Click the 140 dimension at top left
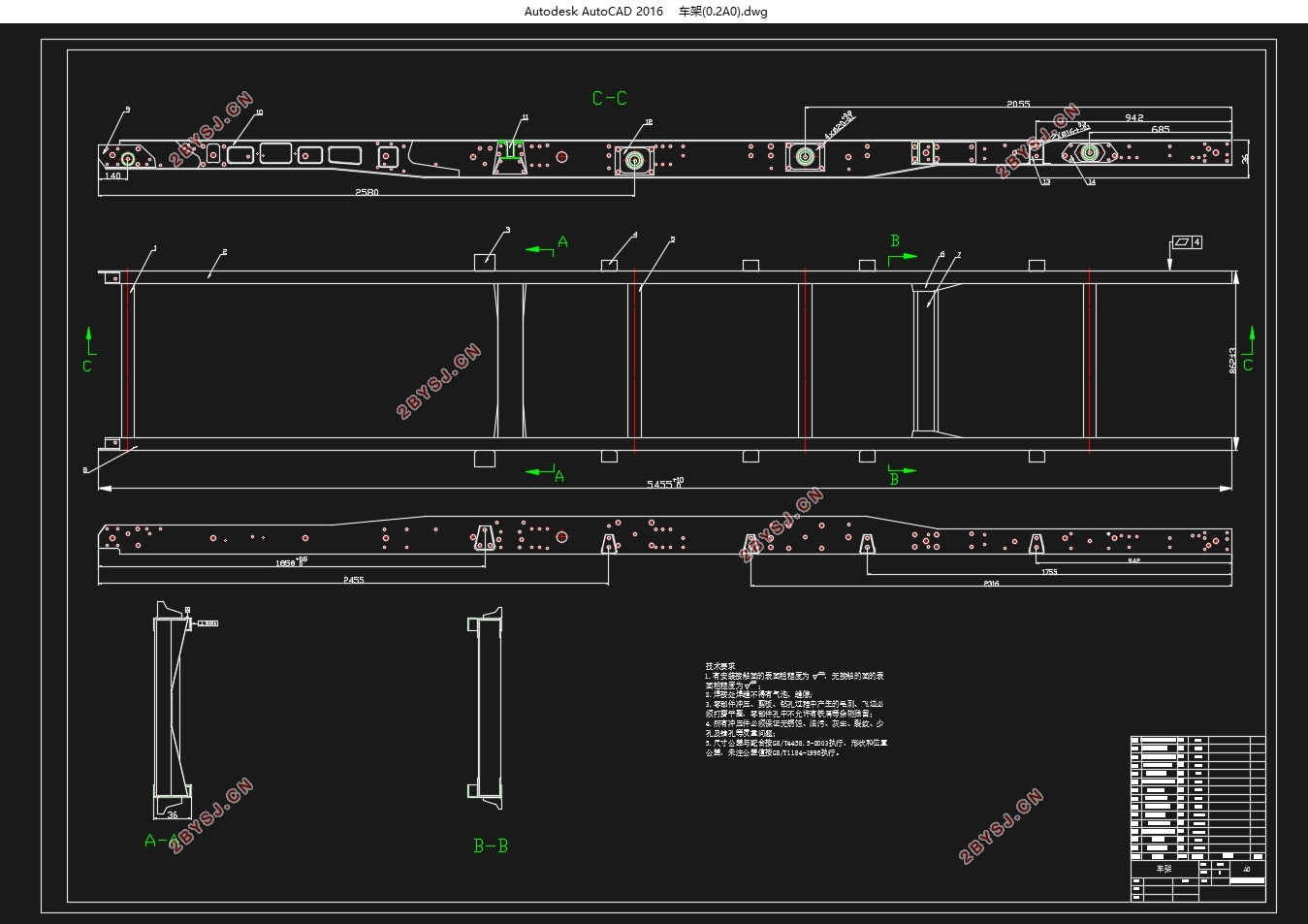The width and height of the screenshot is (1308, 924). click(x=112, y=176)
